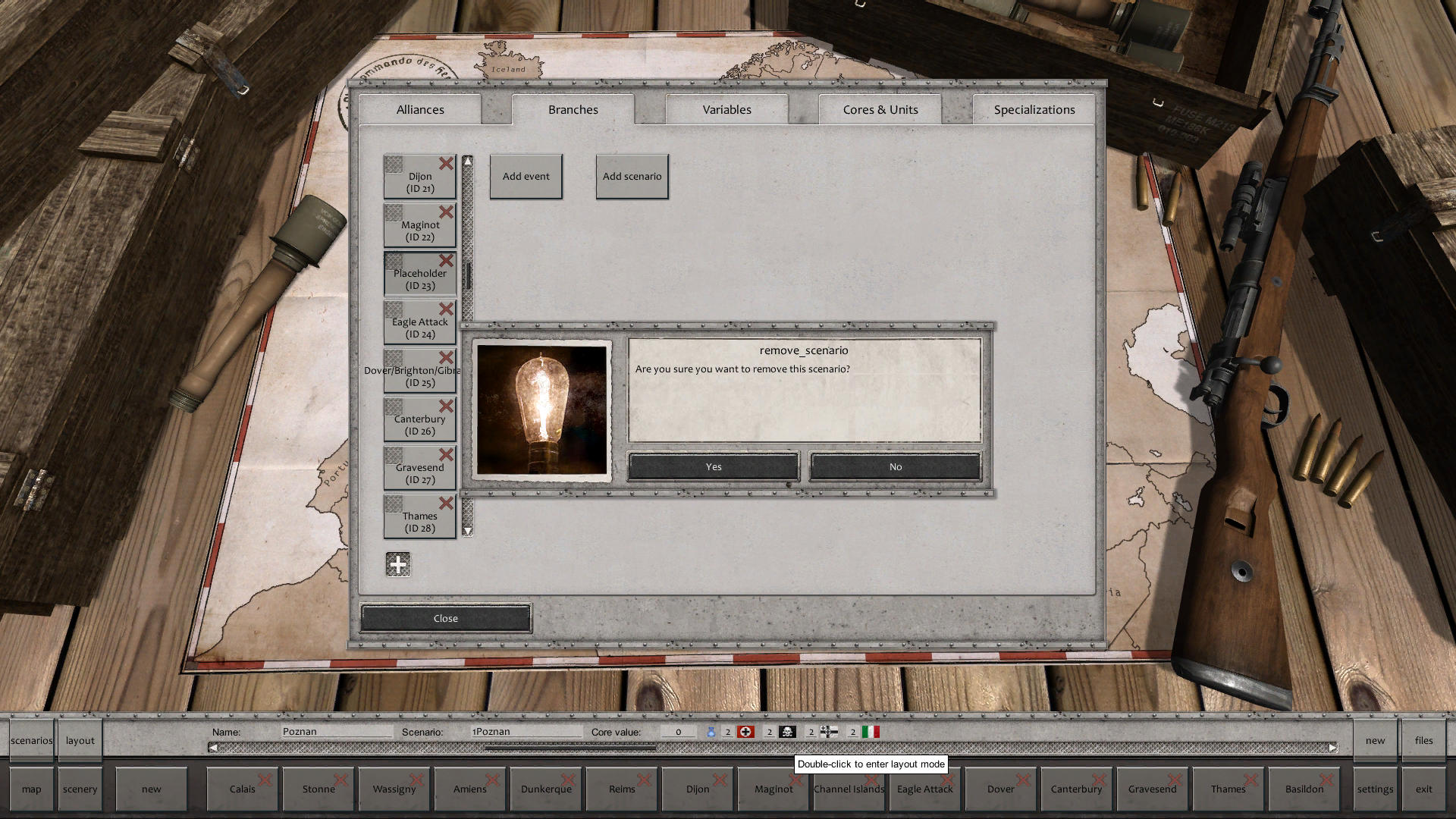Open the Specializations tab

click(1034, 109)
